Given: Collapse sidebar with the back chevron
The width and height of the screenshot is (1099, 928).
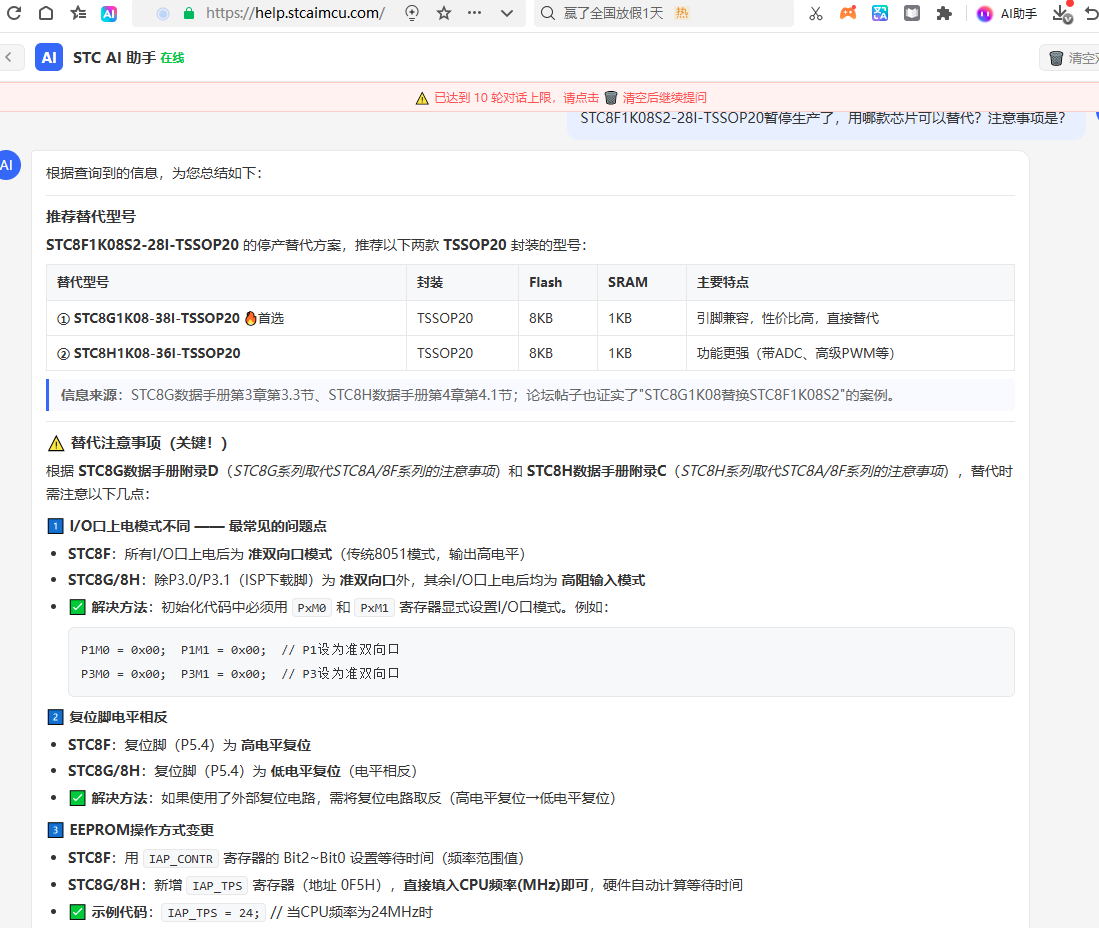Looking at the screenshot, I should click(10, 57).
